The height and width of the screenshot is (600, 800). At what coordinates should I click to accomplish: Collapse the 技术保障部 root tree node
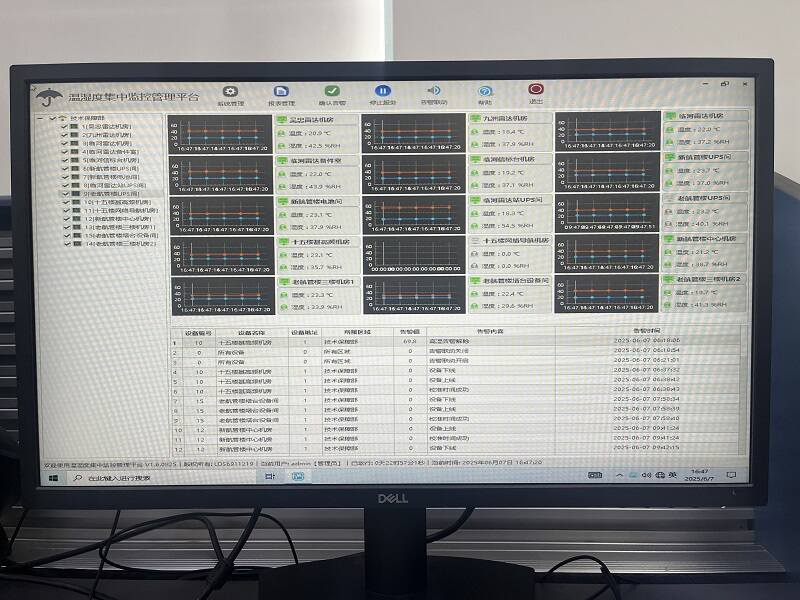40,118
